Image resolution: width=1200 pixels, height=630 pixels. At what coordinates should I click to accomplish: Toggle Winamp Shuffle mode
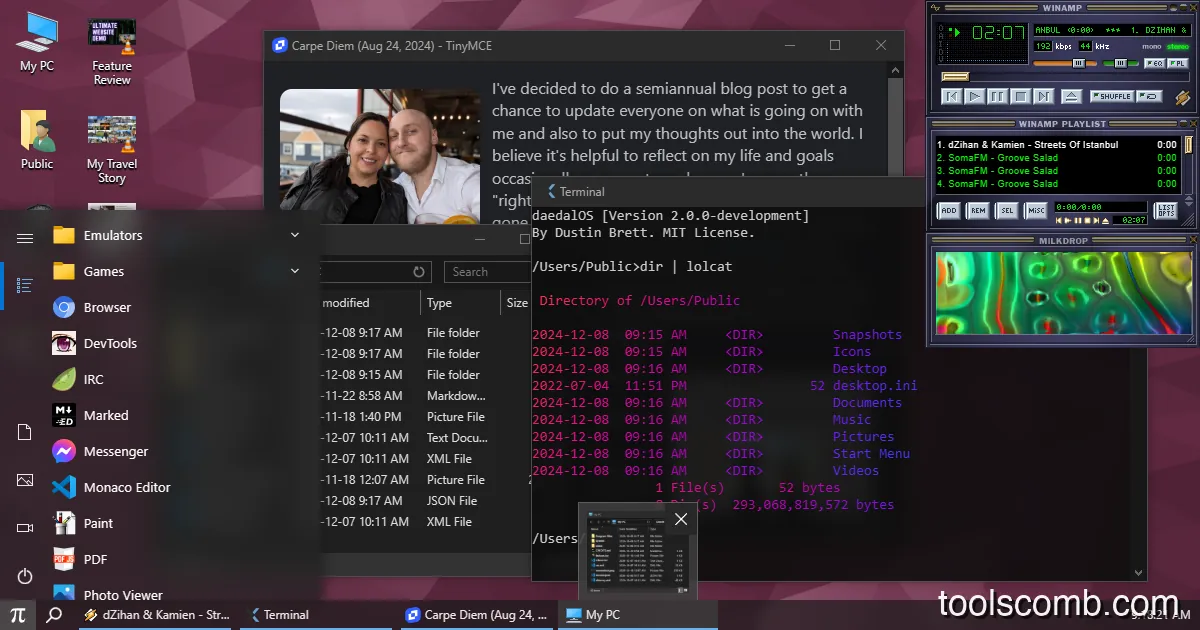tap(1112, 96)
